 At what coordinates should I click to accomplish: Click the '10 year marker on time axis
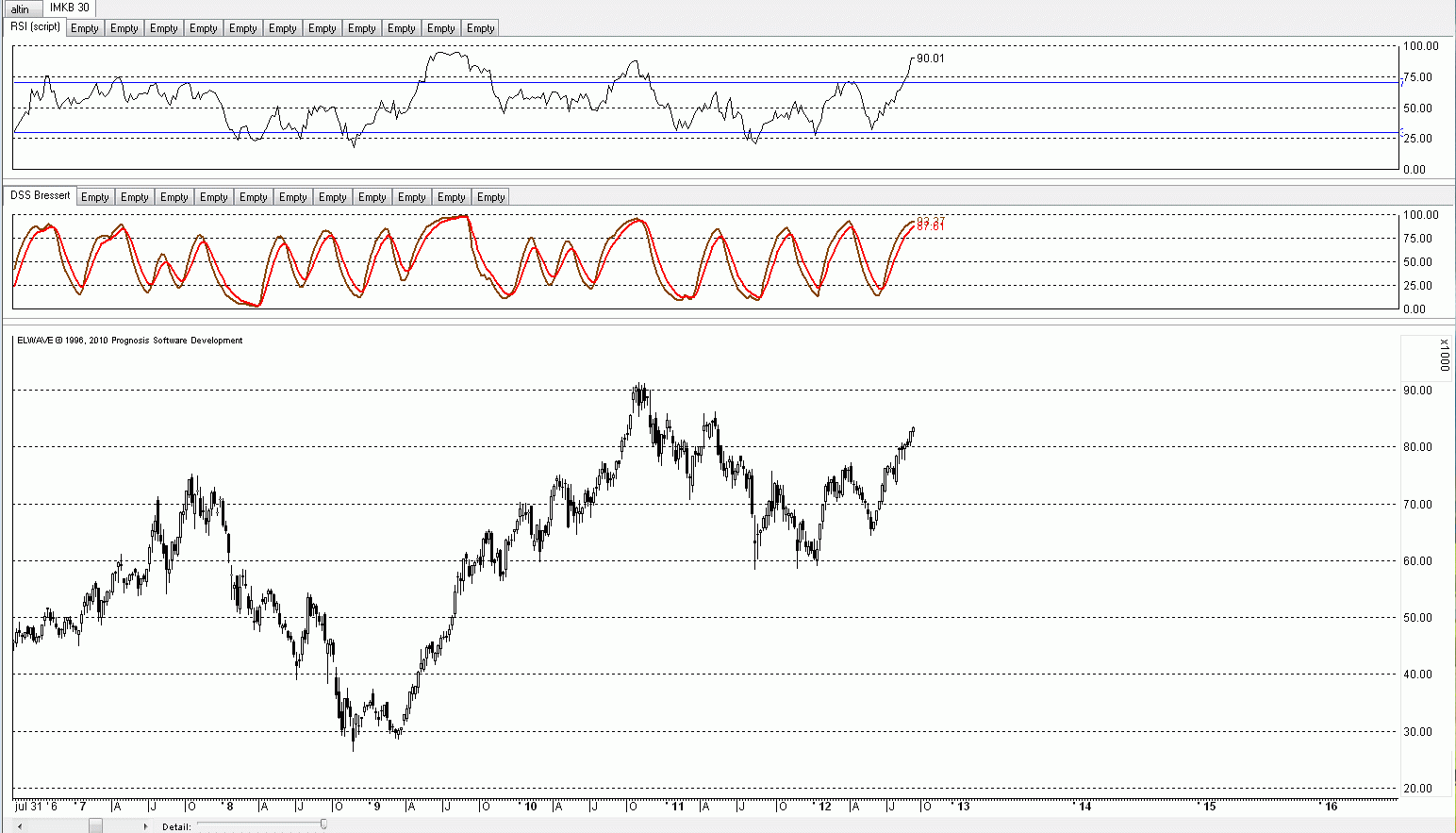point(529,807)
